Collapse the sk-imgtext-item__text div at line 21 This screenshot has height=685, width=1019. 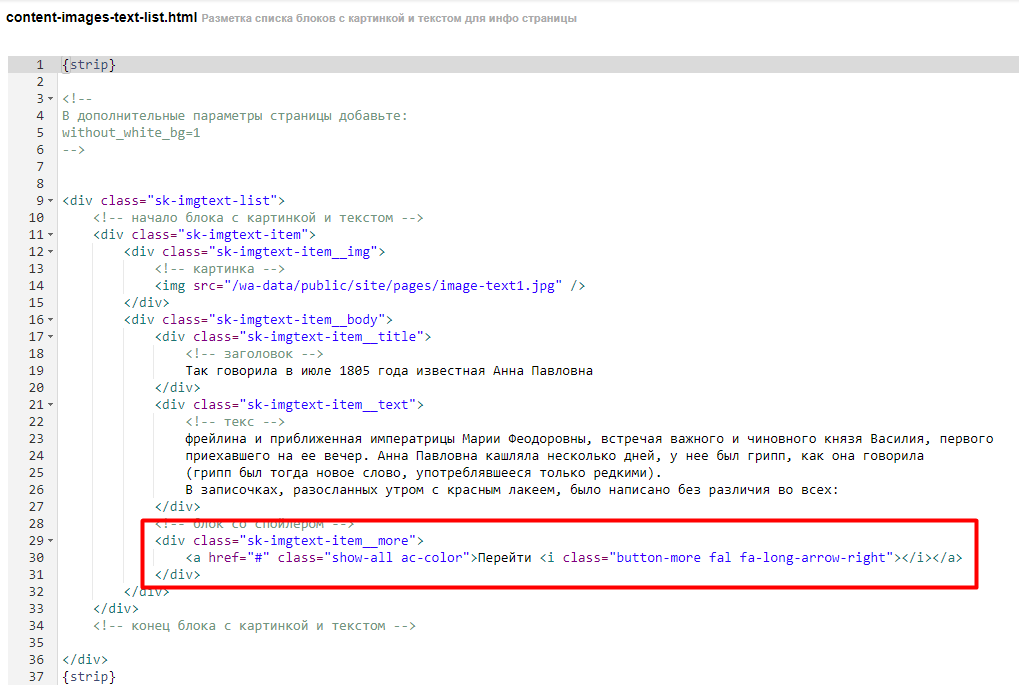51,405
